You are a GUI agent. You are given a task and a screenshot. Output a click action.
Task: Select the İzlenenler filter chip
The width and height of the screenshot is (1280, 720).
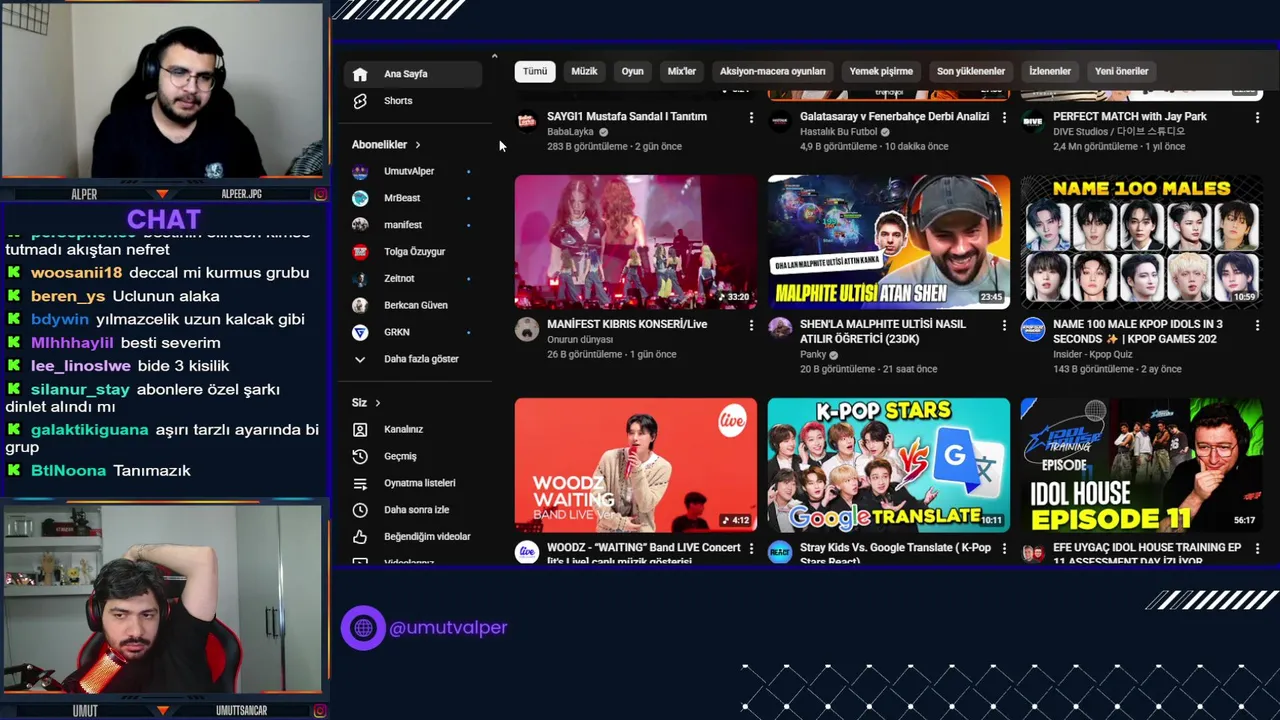[x=1050, y=71]
